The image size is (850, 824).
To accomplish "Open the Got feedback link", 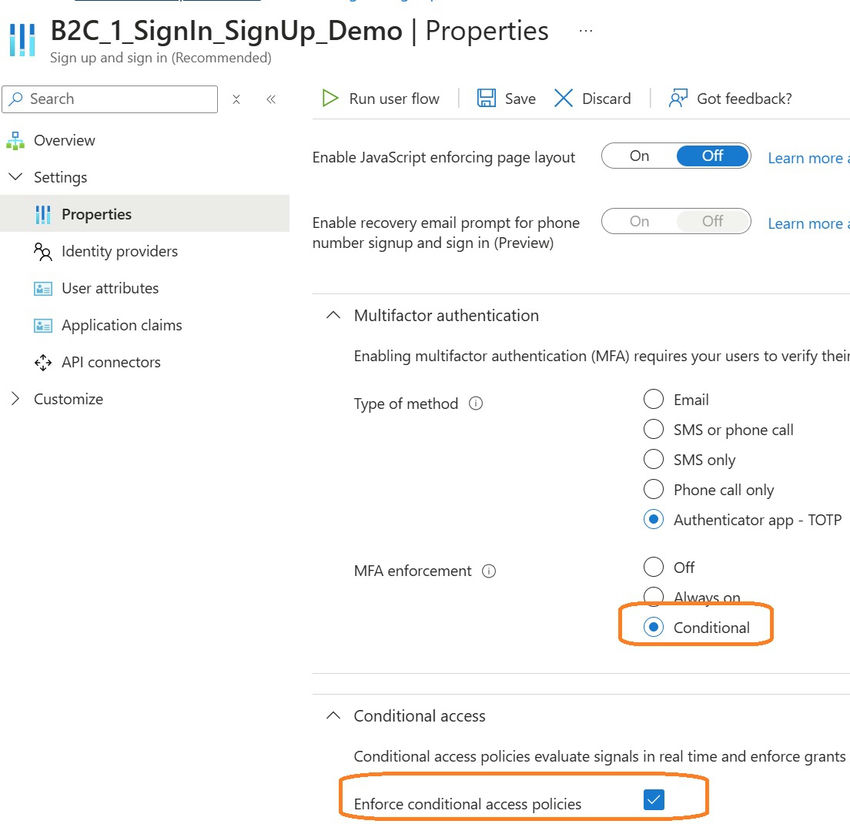I will pyautogui.click(x=743, y=98).
